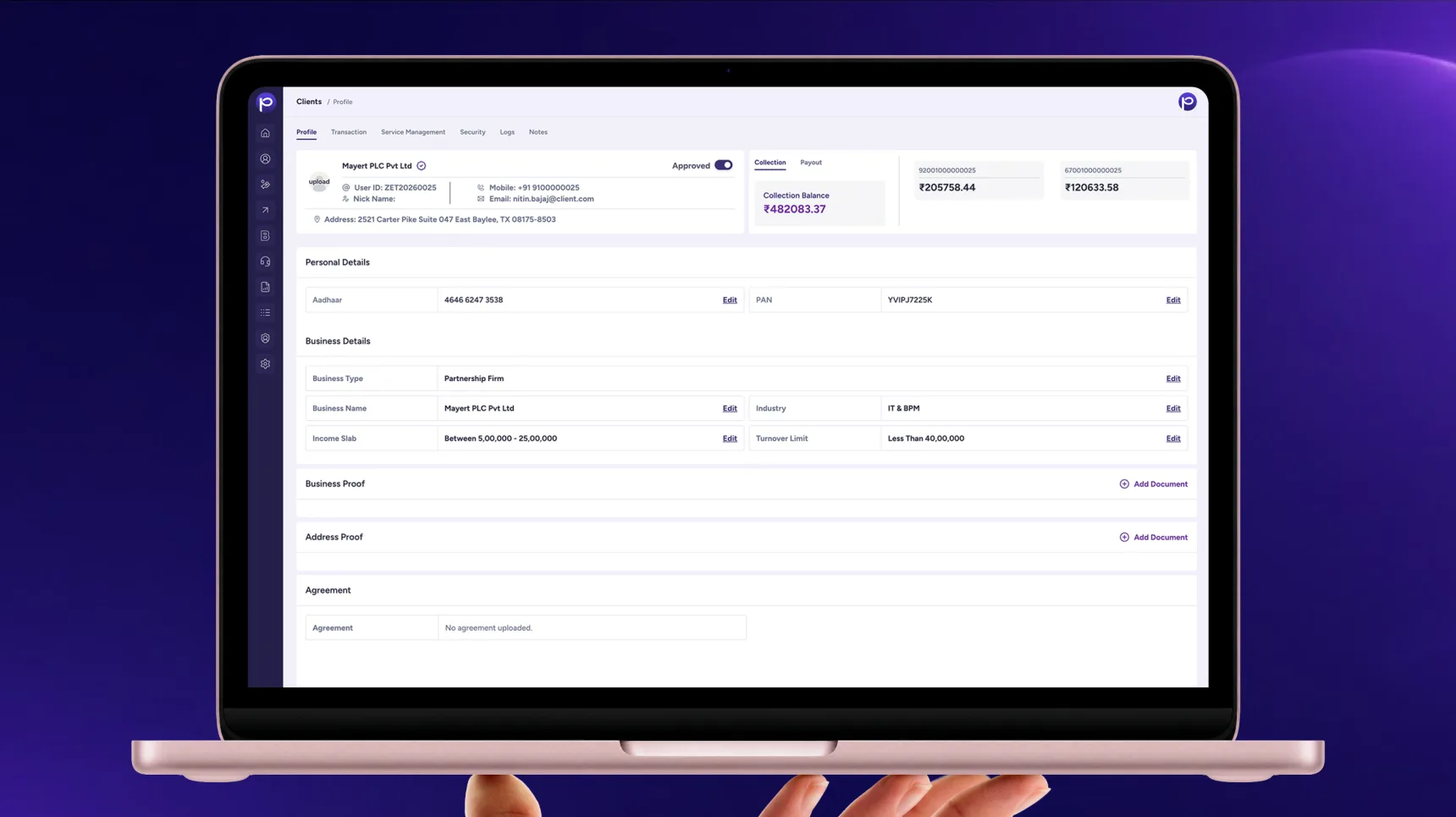Open the chart report sidebar icon
The width and height of the screenshot is (1456, 817).
(x=265, y=287)
